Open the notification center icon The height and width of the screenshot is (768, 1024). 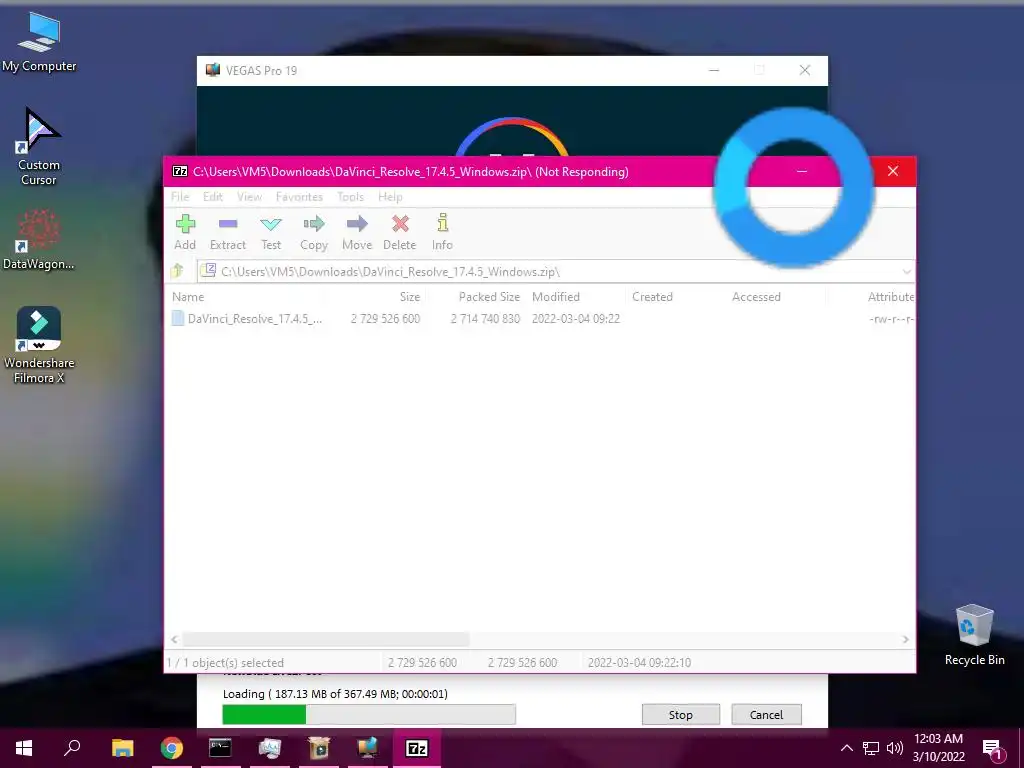click(993, 749)
